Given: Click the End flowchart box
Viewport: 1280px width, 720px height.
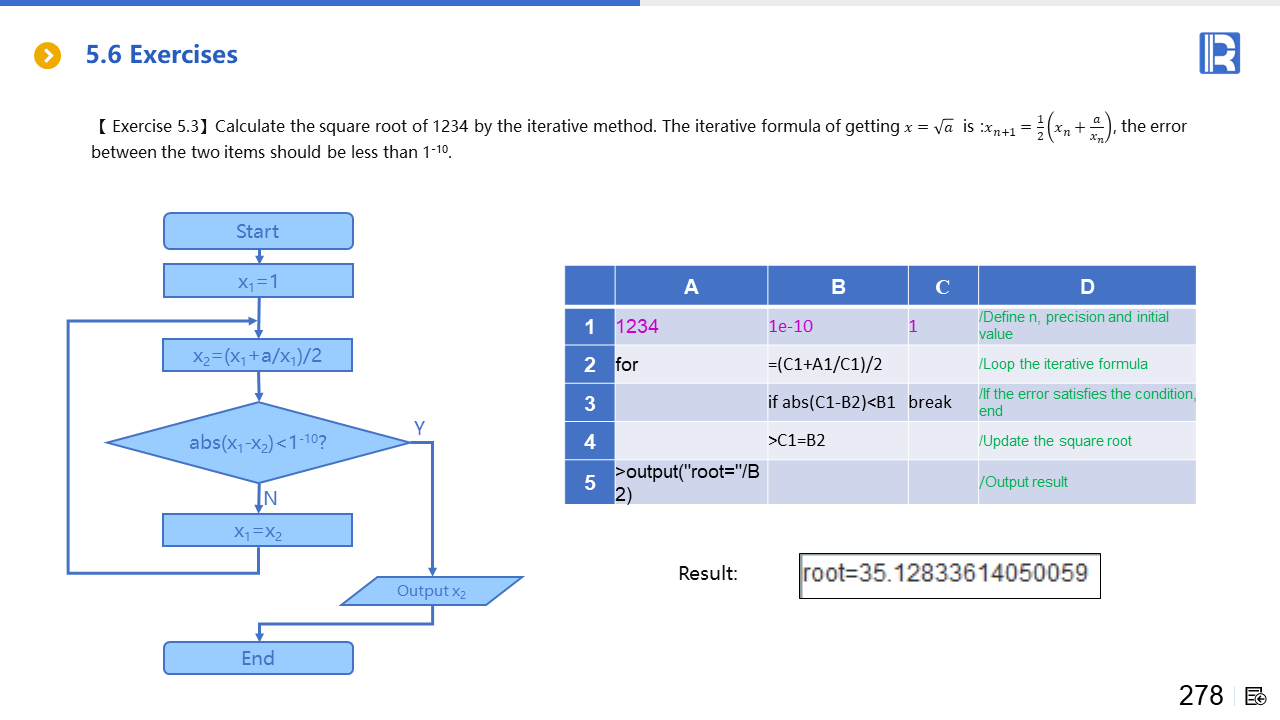Looking at the screenshot, I should pyautogui.click(x=258, y=658).
